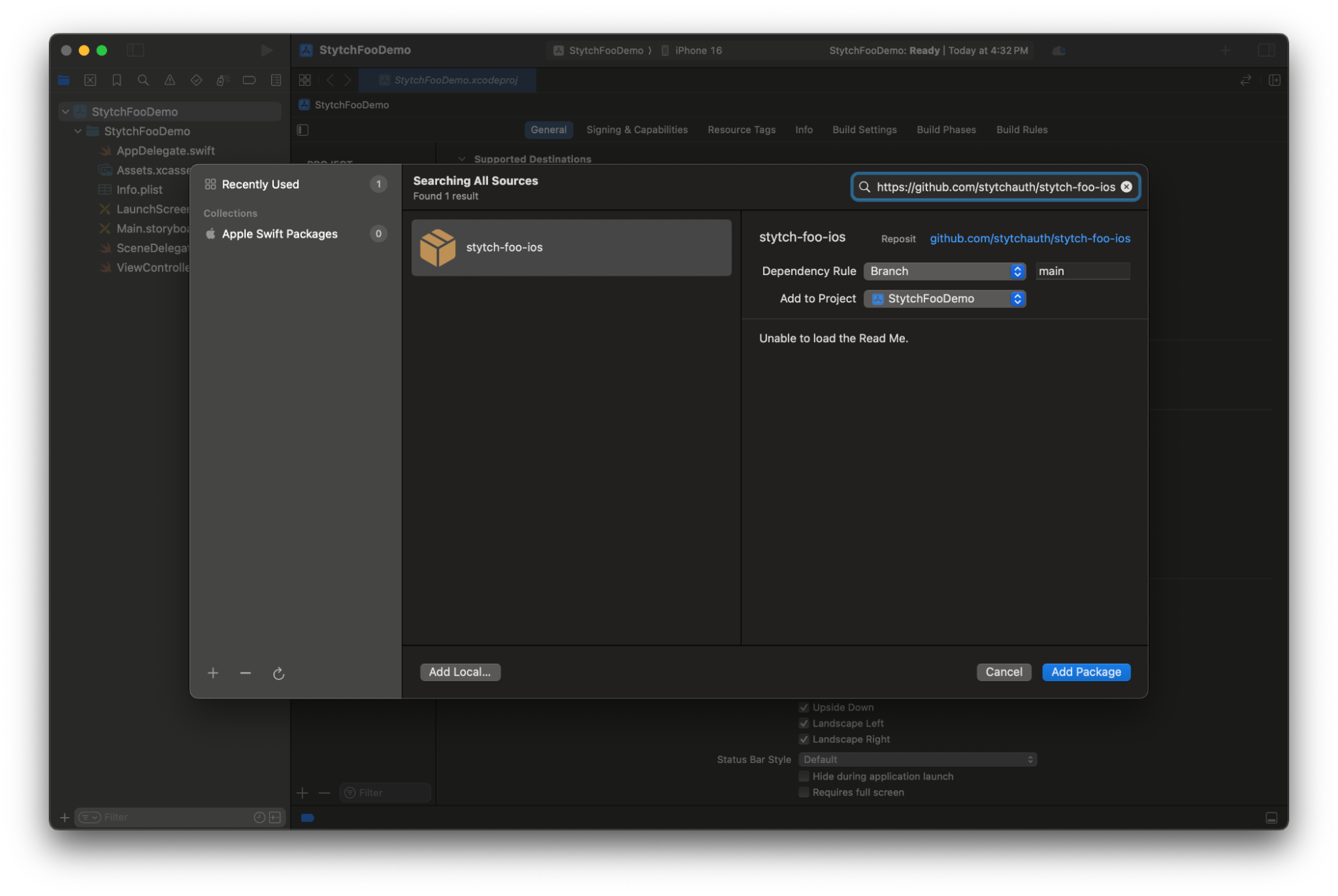This screenshot has width=1338, height=896.
Task: Select stytch-foo-ios search result row
Action: tap(571, 248)
